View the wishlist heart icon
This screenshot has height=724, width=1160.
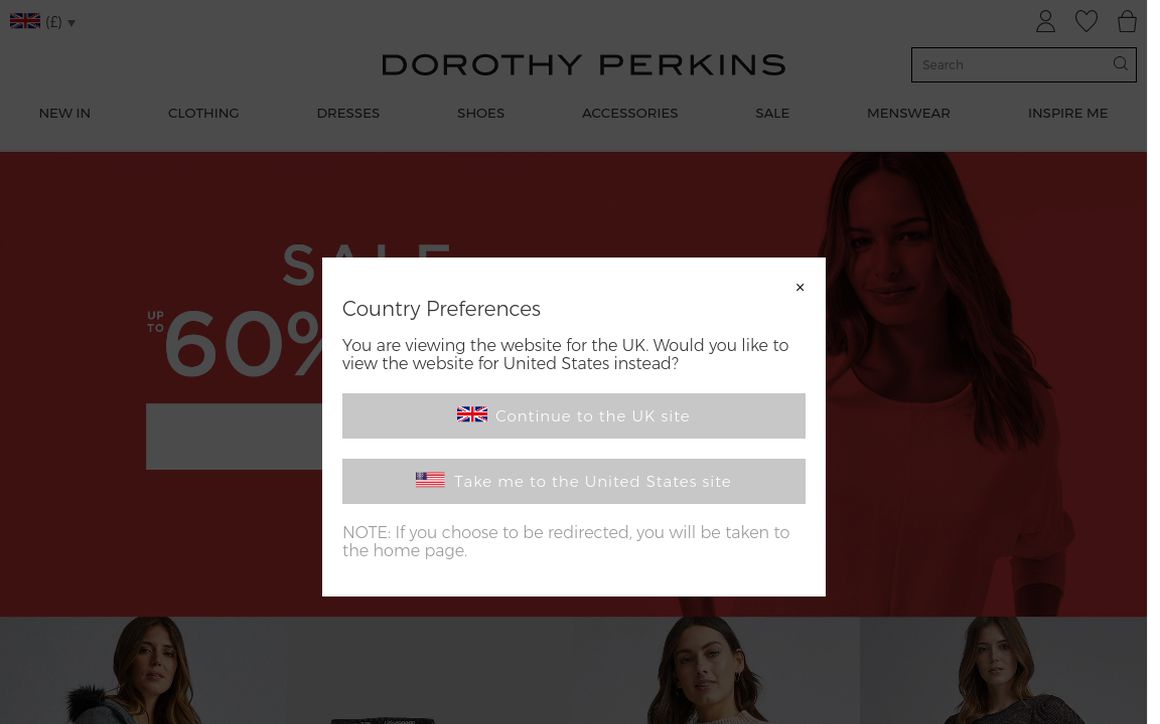tap(1086, 21)
